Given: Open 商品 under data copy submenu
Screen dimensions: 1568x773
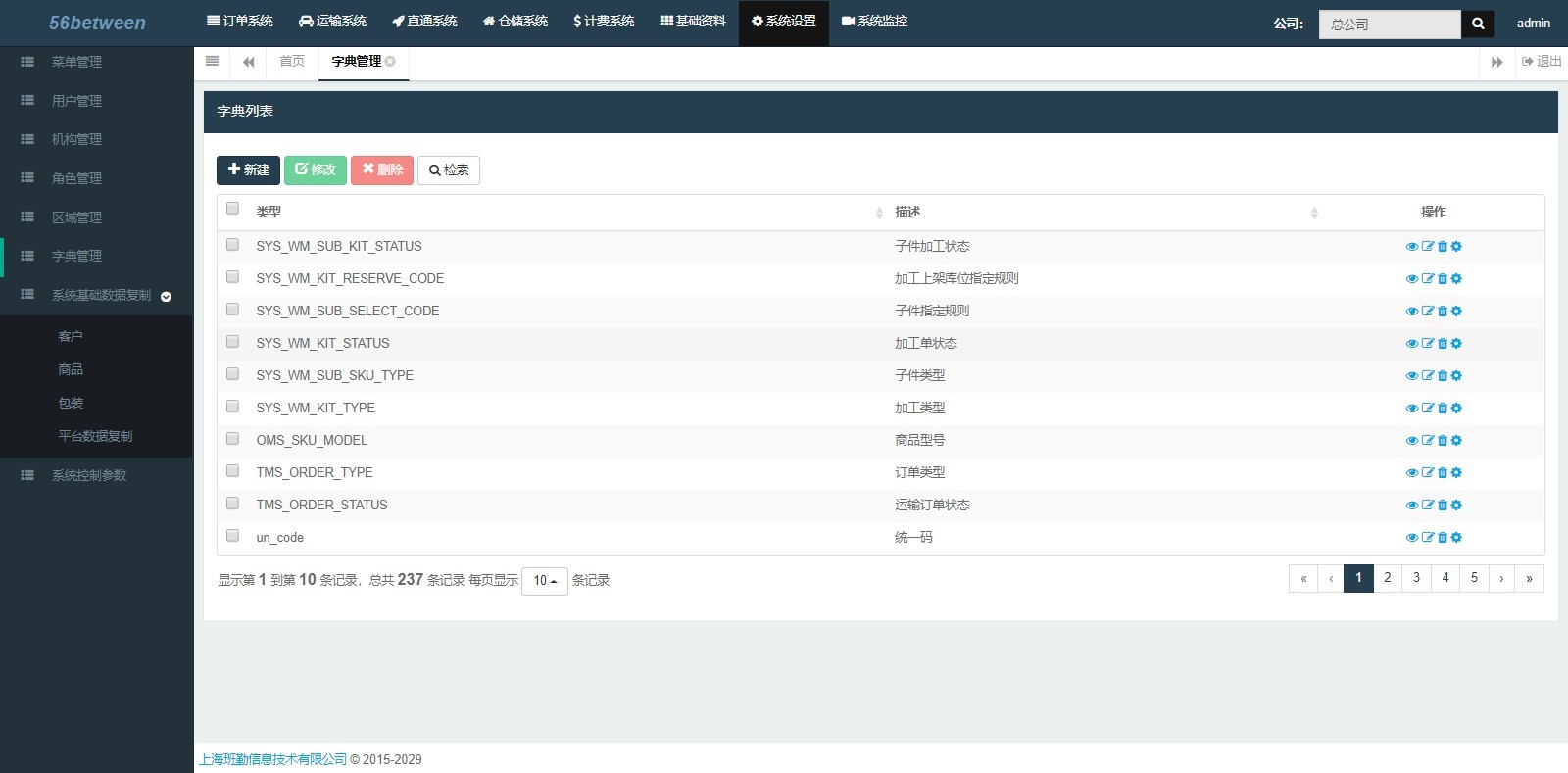Looking at the screenshot, I should pyautogui.click(x=71, y=370).
